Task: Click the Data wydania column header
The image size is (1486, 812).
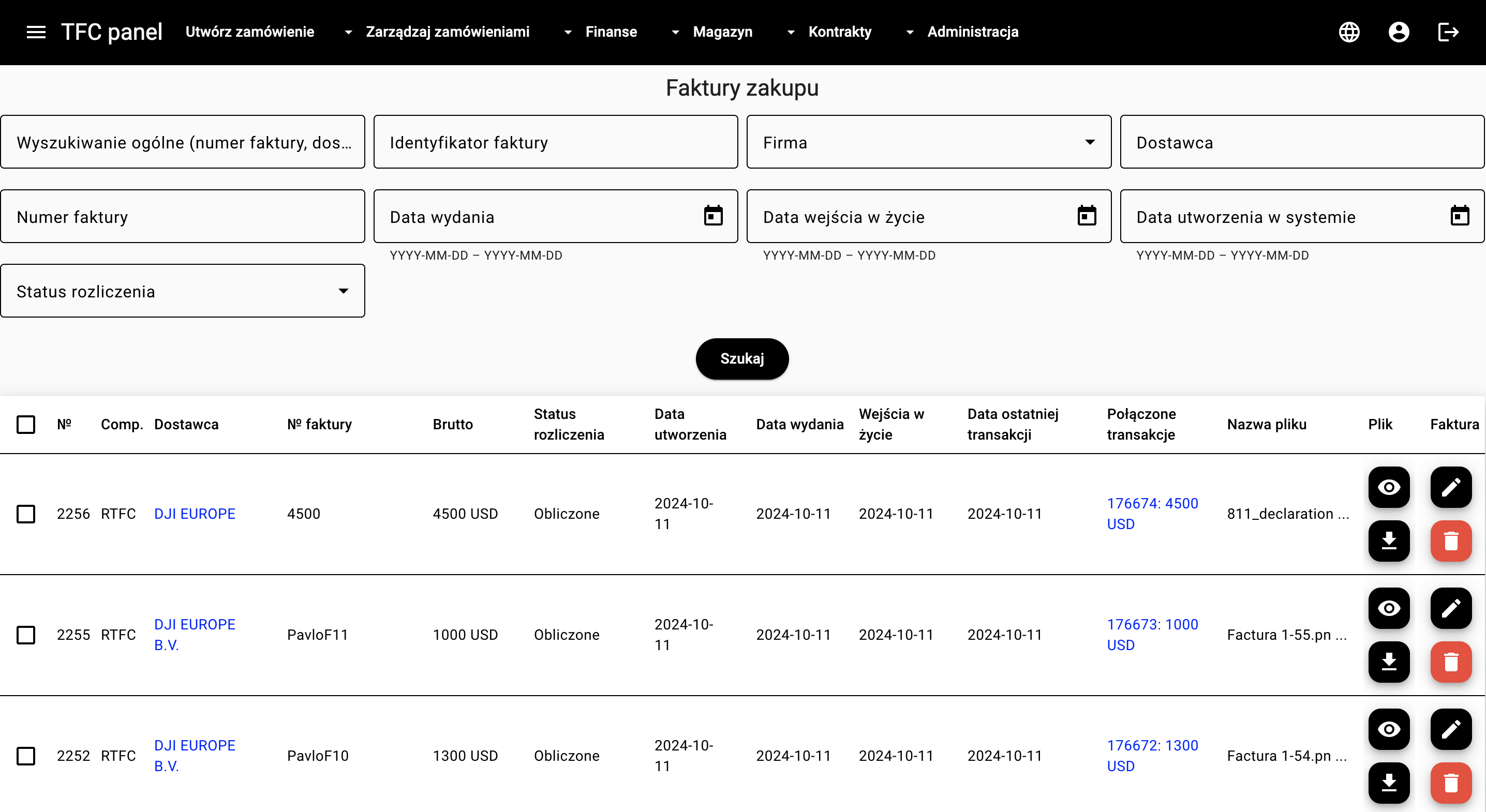Action: point(799,425)
